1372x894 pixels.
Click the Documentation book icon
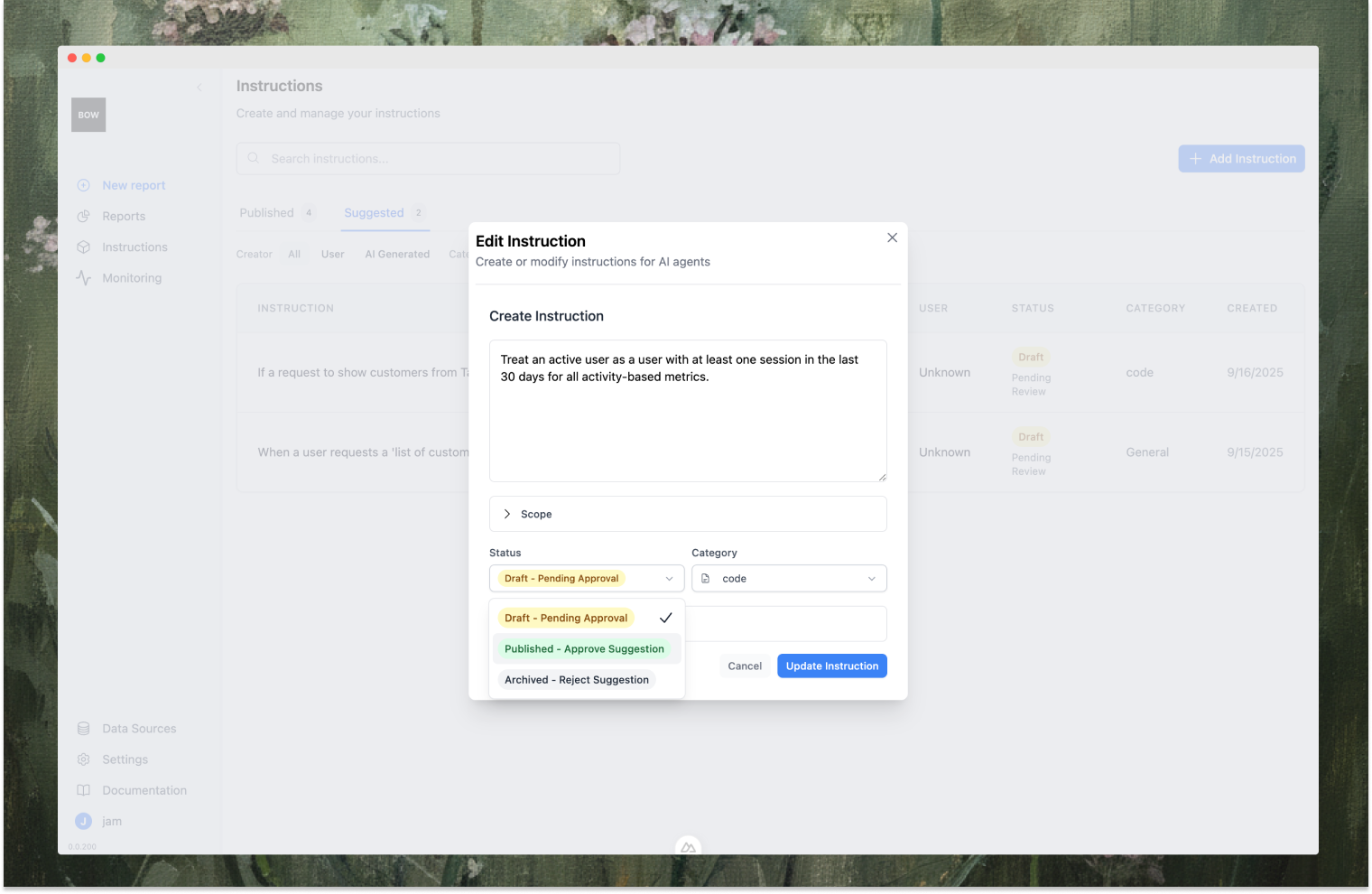(x=83, y=789)
